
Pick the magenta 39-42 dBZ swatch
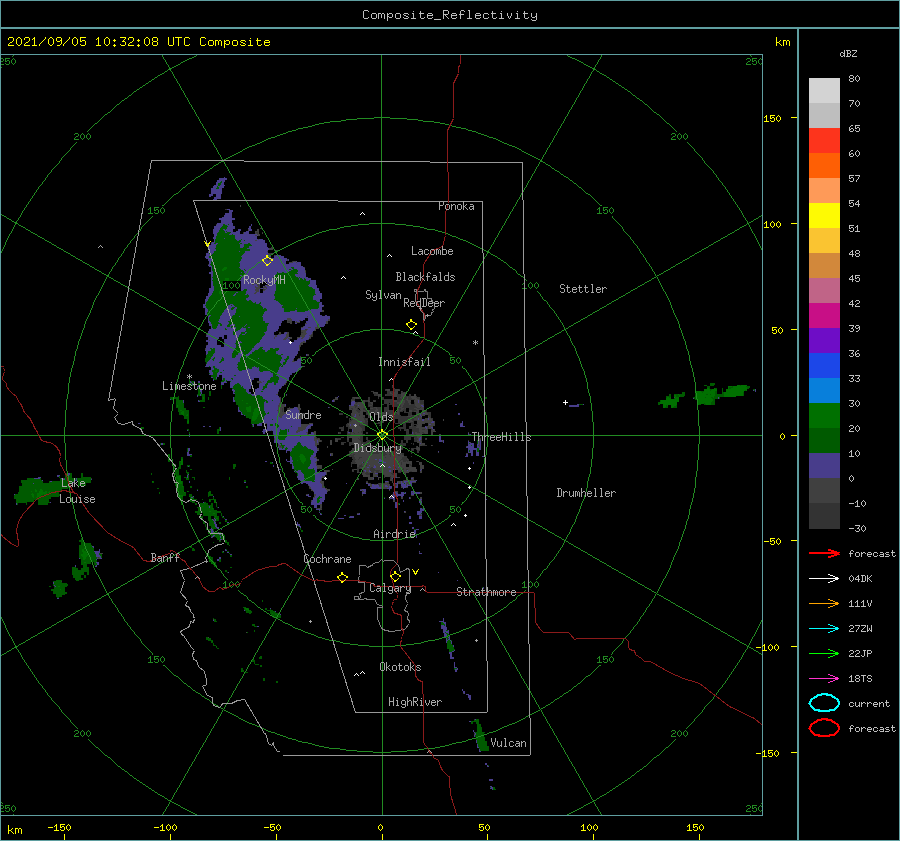coord(824,316)
